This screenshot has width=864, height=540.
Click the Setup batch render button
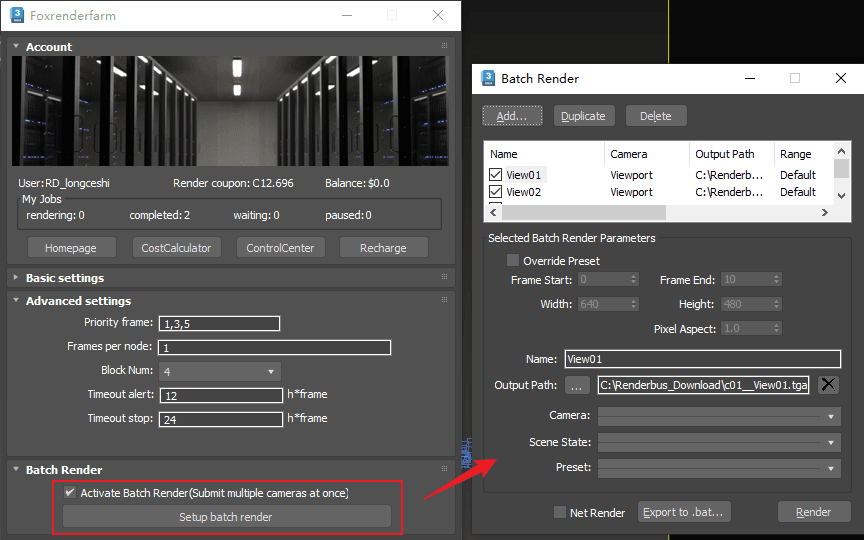point(226,517)
